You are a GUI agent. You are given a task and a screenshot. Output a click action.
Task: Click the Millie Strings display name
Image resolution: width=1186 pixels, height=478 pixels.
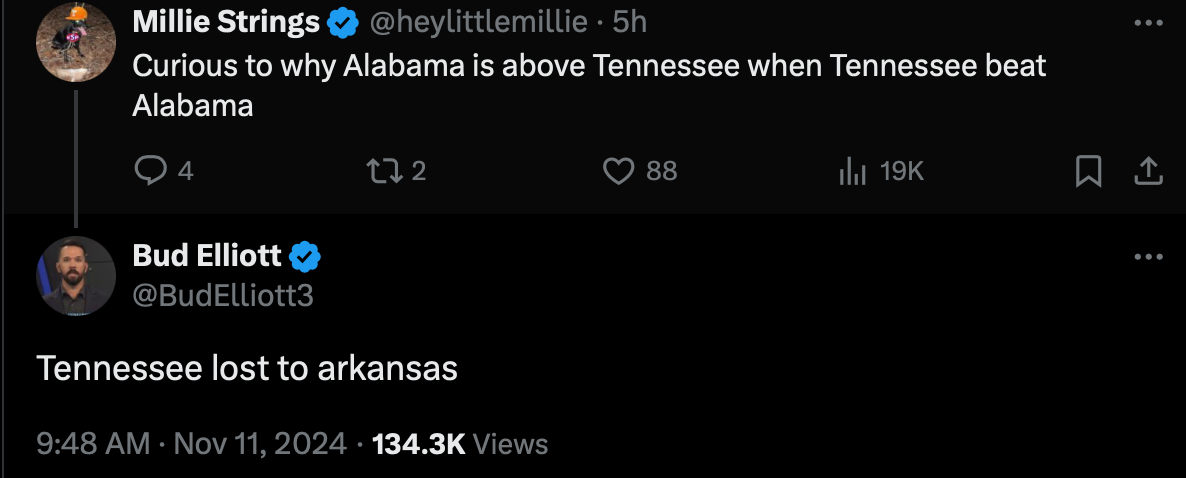[x=226, y=20]
